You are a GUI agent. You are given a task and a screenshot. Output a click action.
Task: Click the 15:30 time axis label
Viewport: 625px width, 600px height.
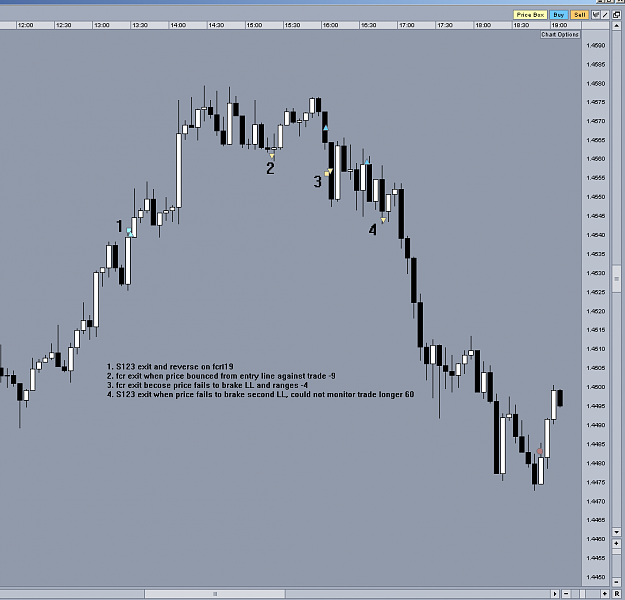(292, 25)
